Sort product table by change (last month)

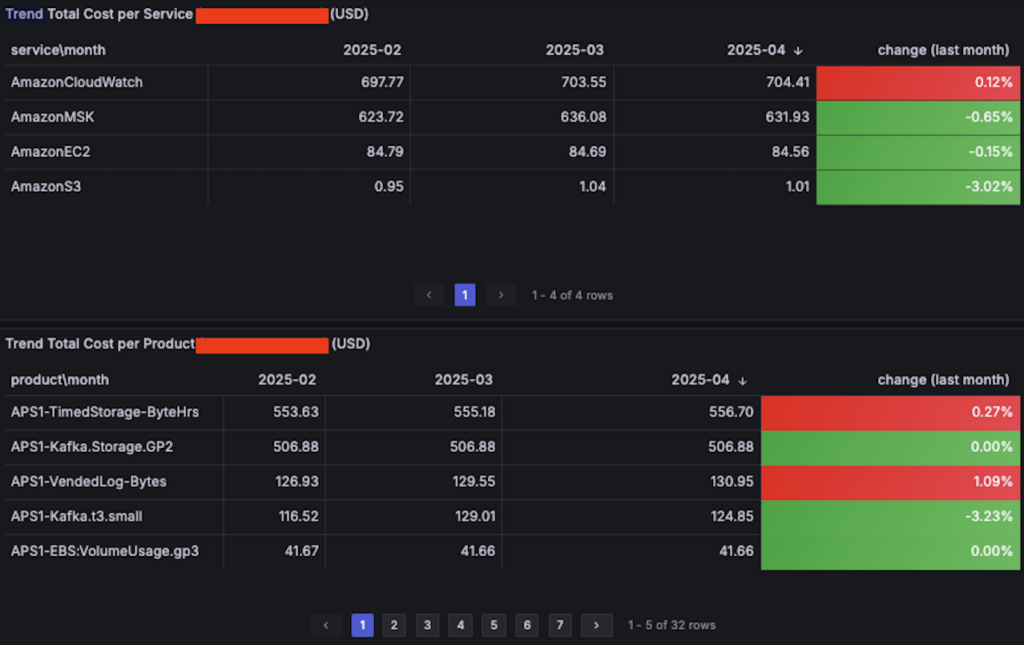tap(943, 380)
